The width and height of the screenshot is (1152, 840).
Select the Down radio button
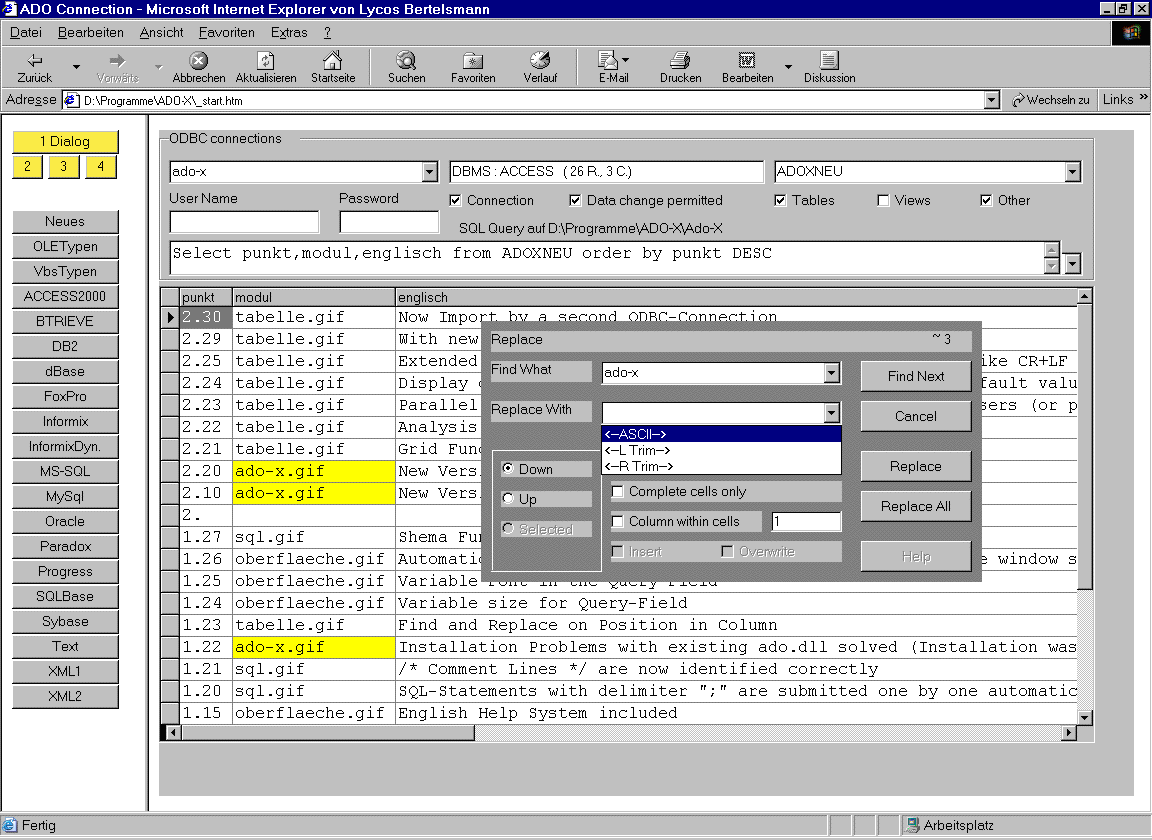coord(508,469)
